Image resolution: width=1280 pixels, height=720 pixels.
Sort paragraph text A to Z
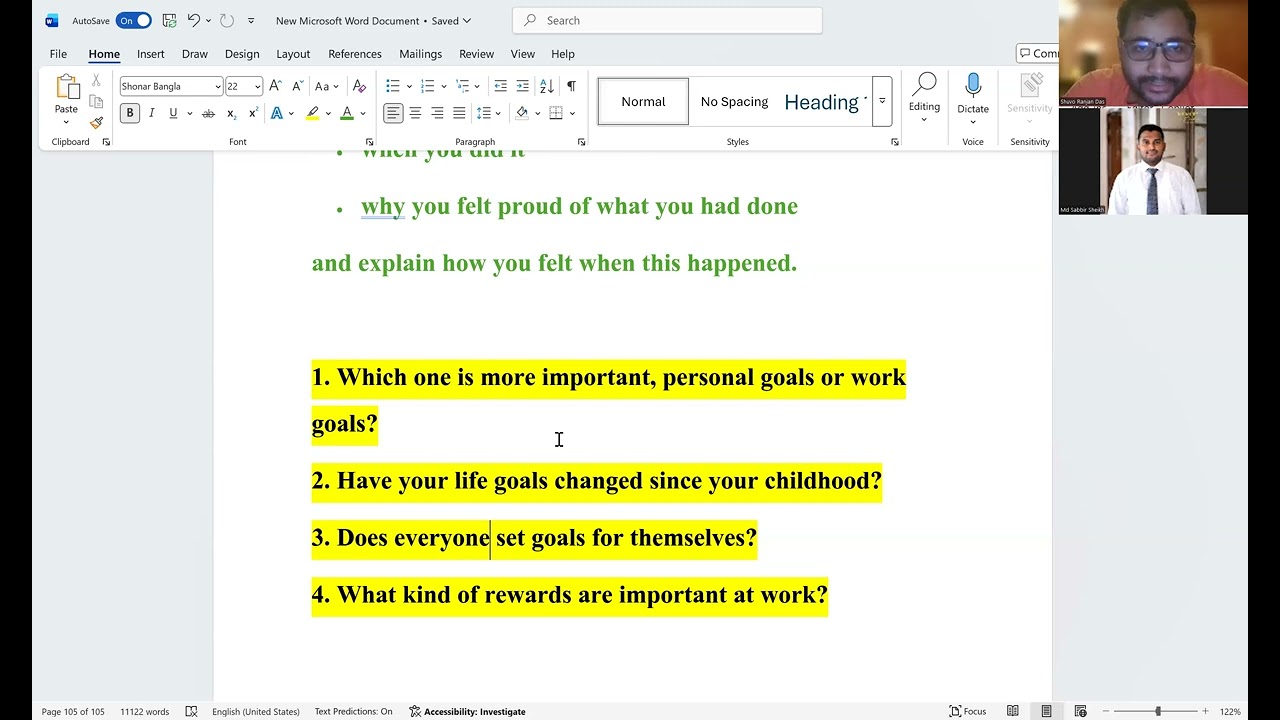pyautogui.click(x=546, y=86)
